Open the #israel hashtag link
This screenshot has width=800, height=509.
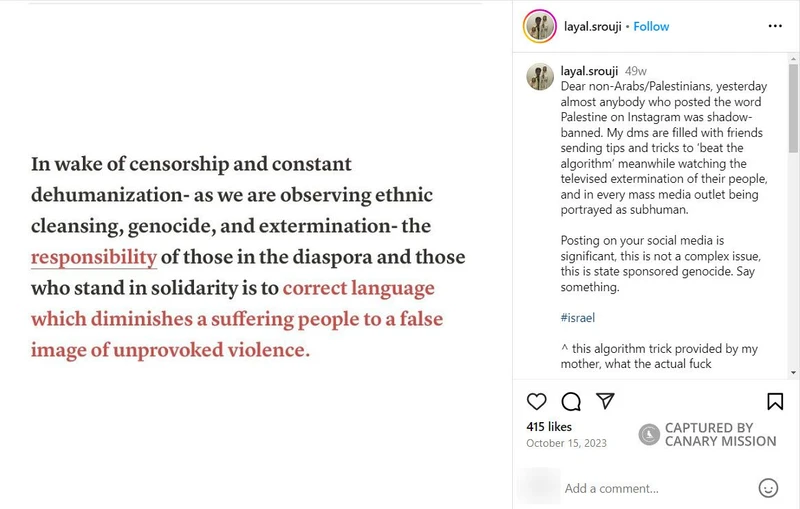pos(580,317)
